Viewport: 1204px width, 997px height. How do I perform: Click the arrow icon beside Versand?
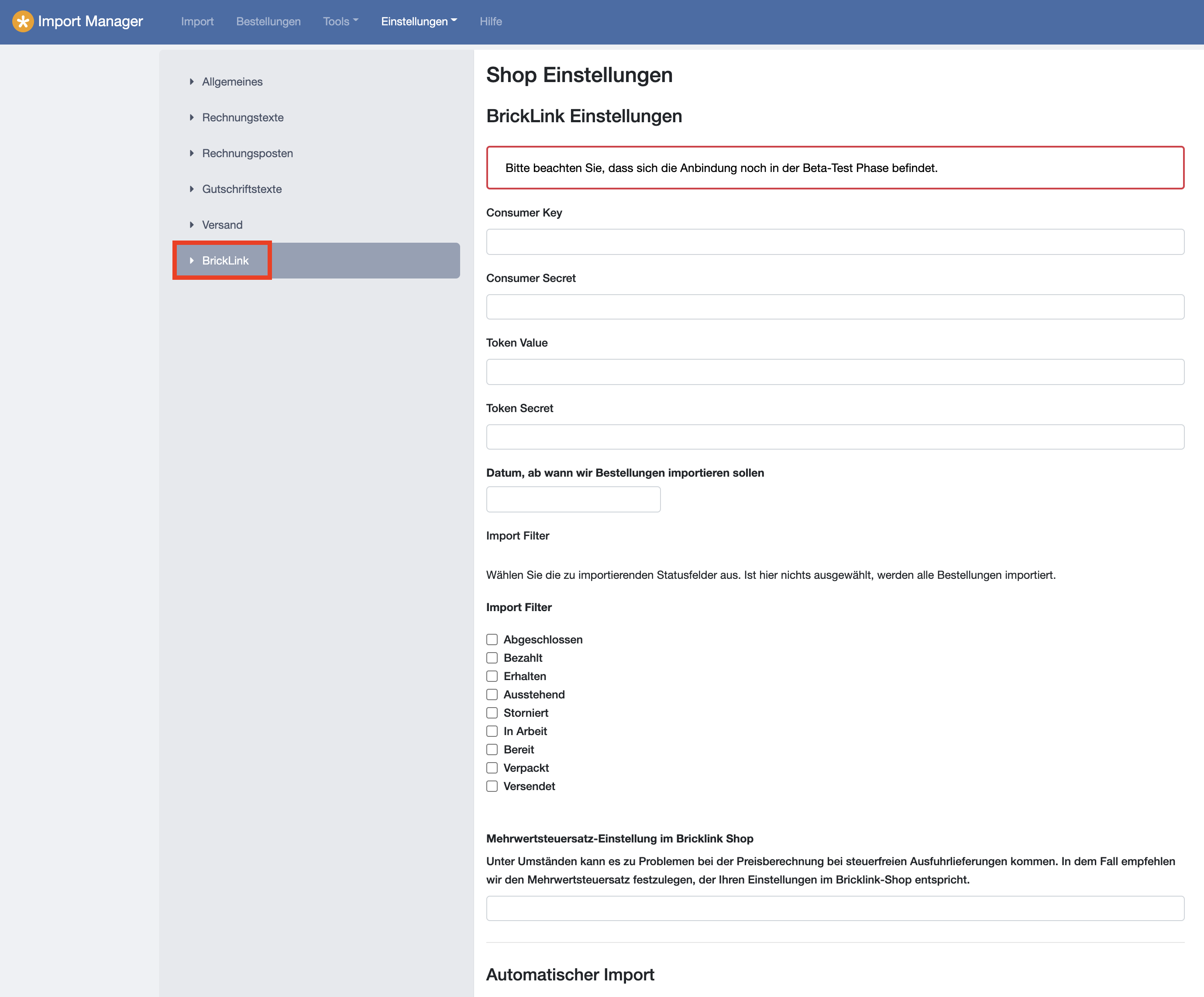[192, 225]
